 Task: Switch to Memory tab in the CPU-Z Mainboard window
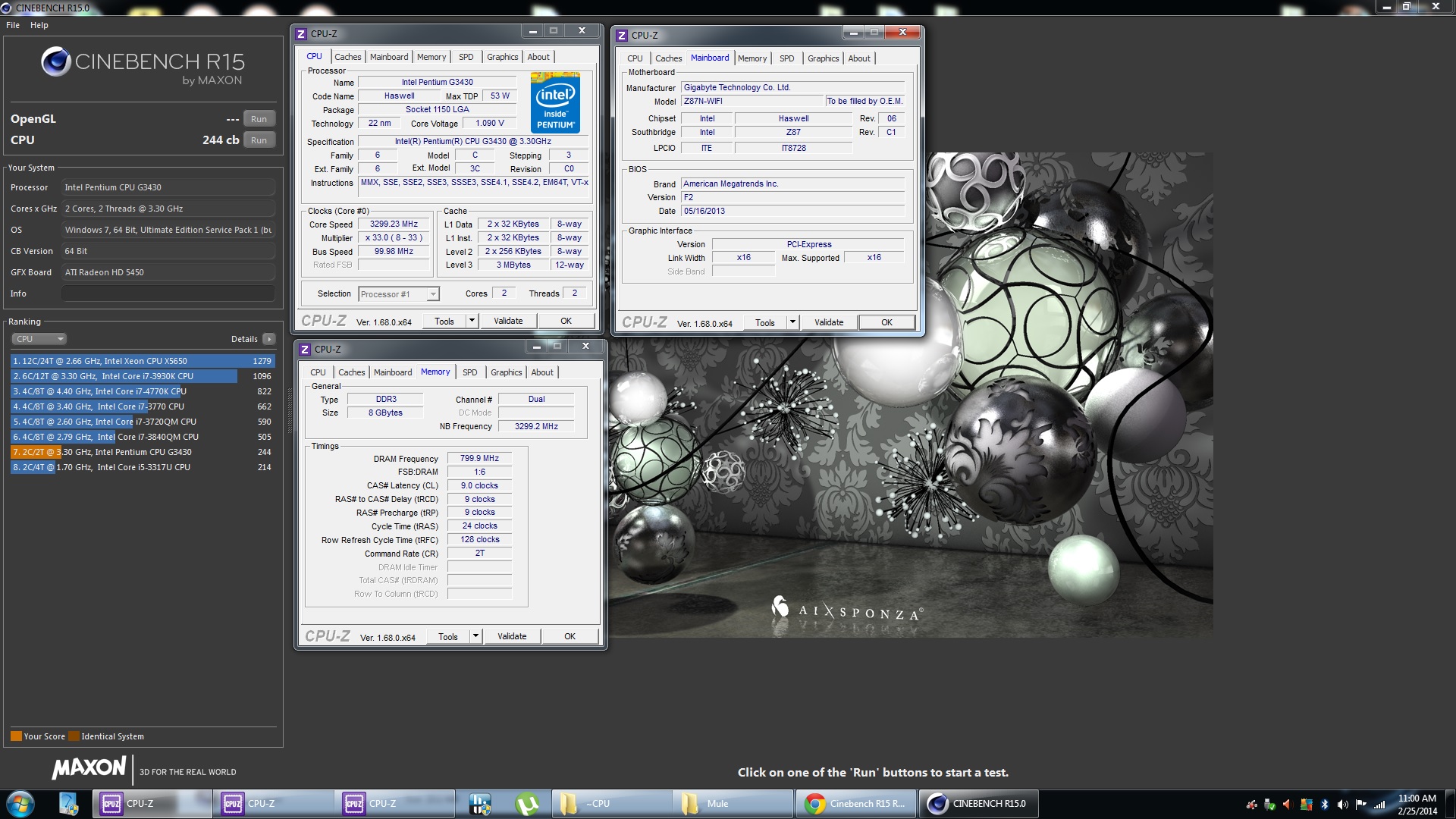pos(752,58)
